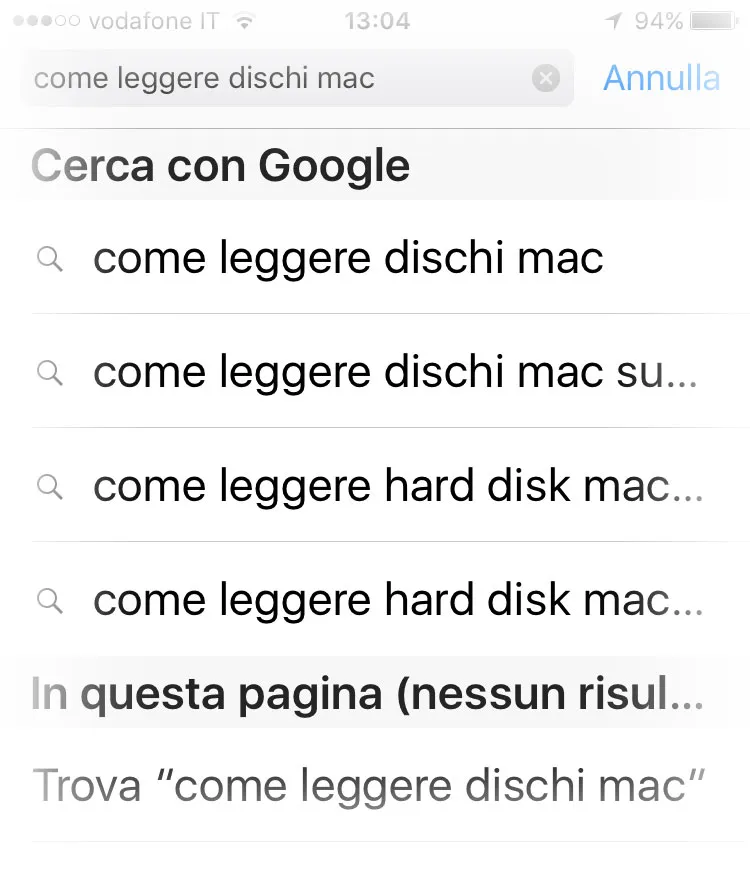The image size is (750, 873).
Task: Tap the Wi-Fi icon in the status bar
Action: point(245,18)
